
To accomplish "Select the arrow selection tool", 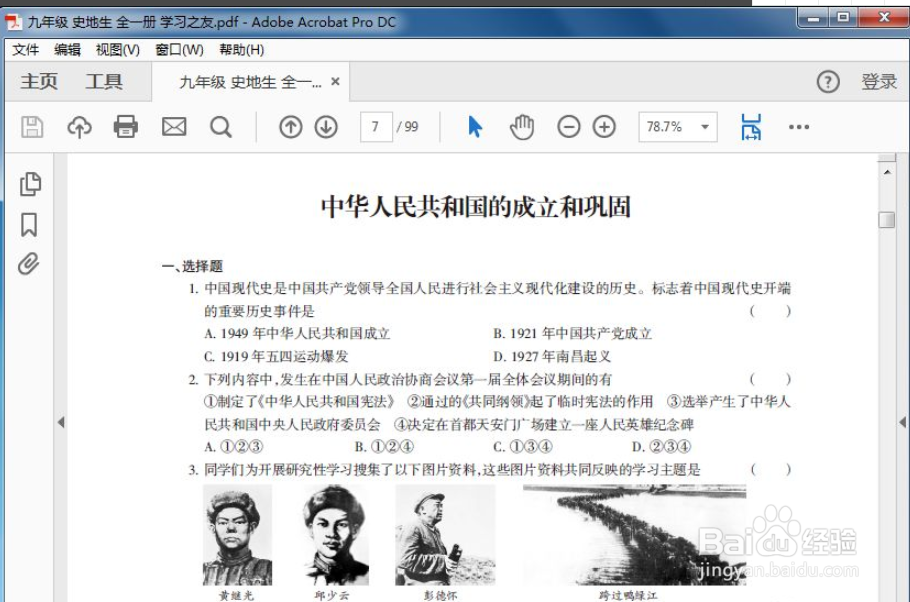I will point(475,126).
